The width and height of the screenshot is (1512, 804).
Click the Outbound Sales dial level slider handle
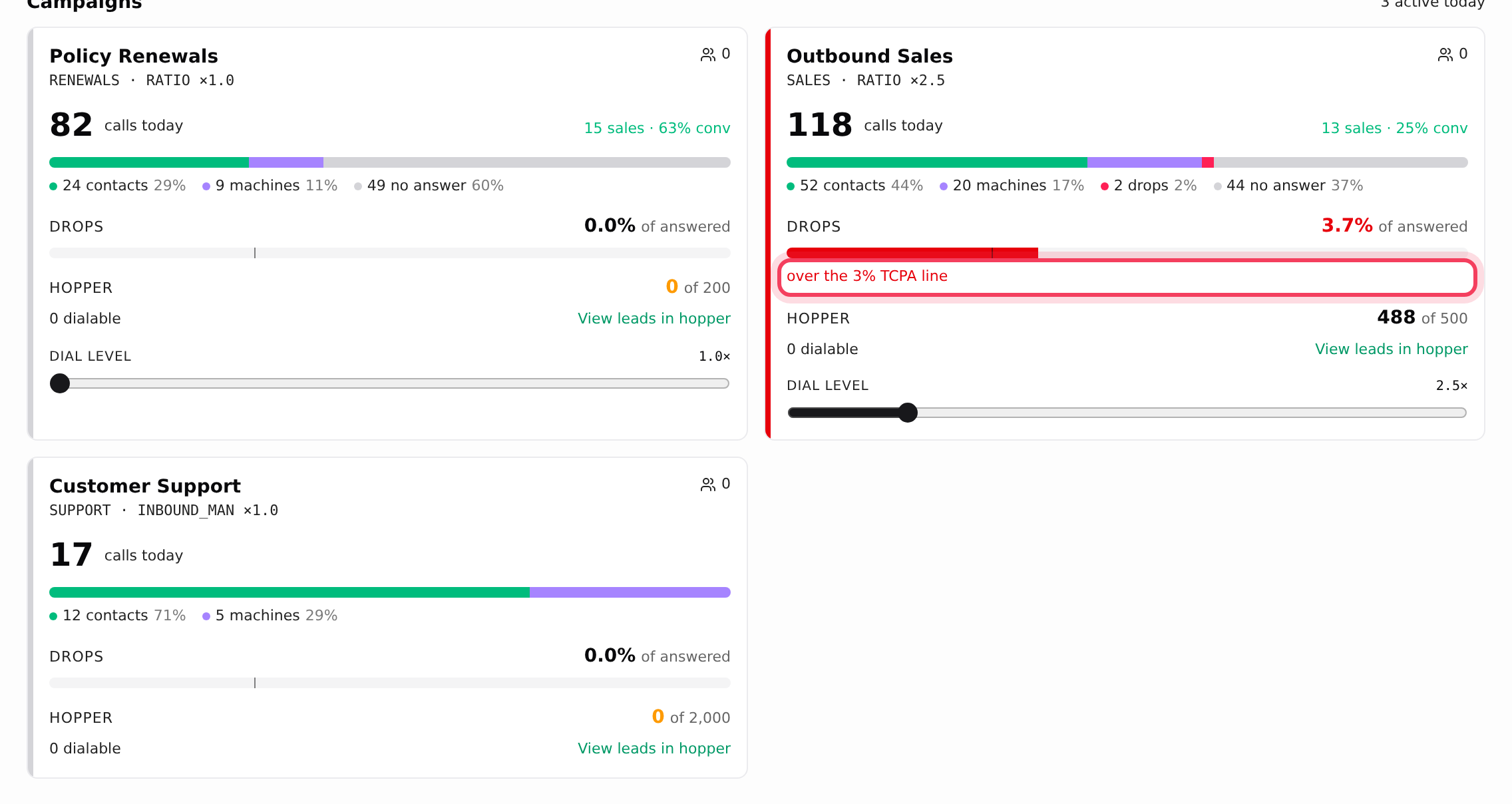pos(908,413)
